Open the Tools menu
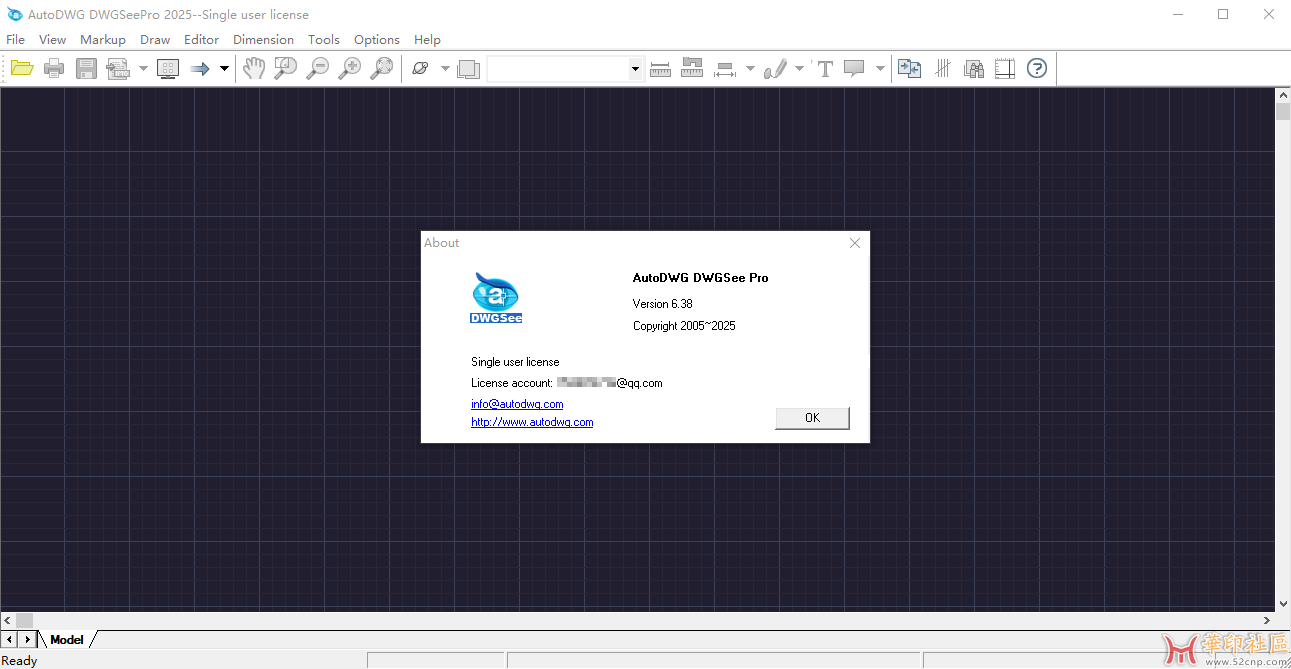 pos(324,40)
